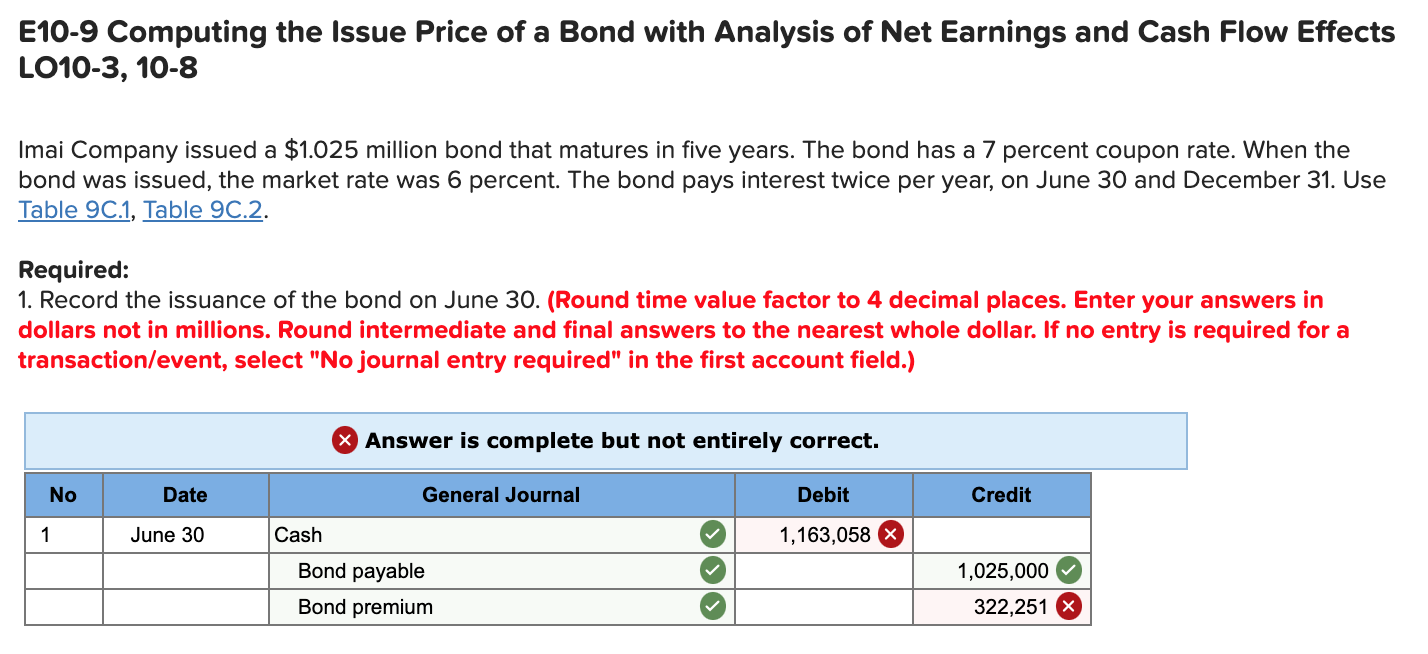
Task: Click the green check beside Cash
Action: pos(713,534)
